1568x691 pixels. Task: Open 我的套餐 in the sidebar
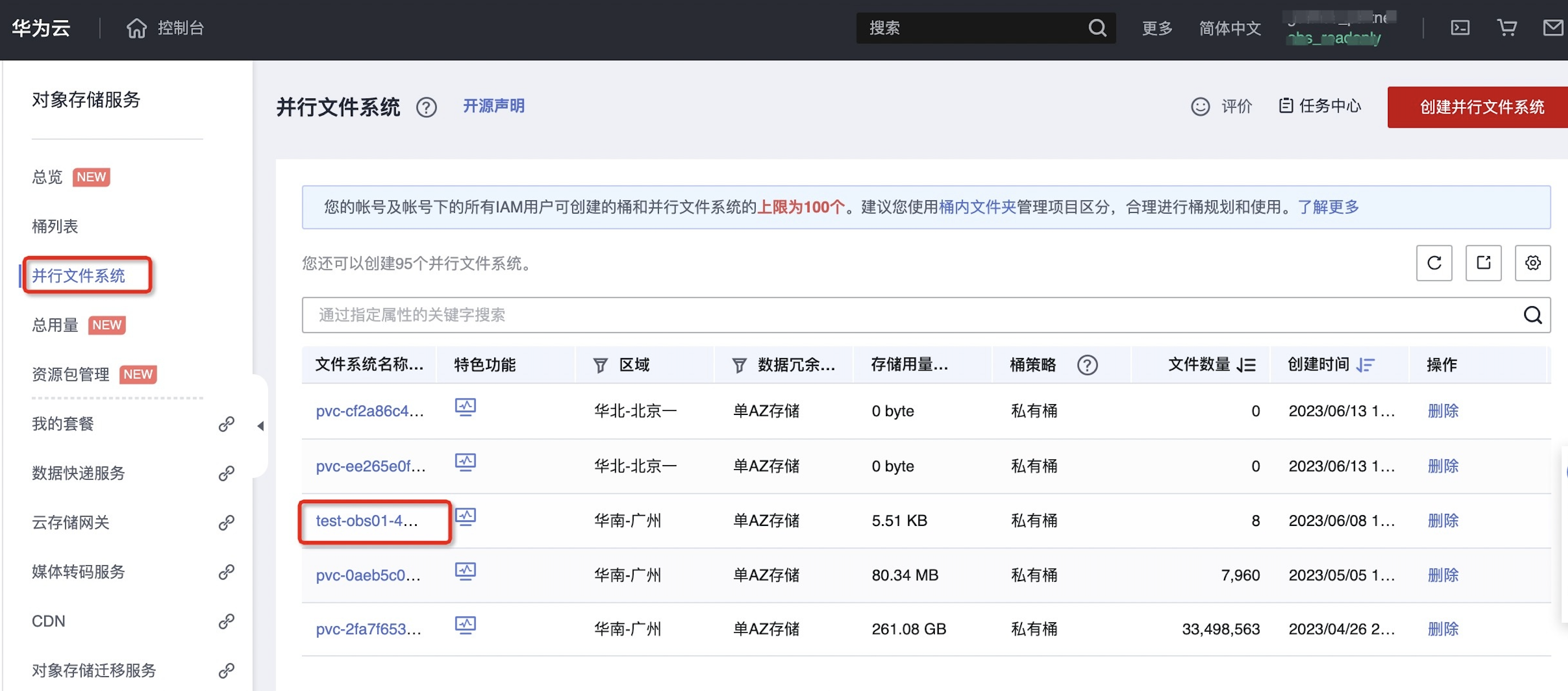coord(63,424)
